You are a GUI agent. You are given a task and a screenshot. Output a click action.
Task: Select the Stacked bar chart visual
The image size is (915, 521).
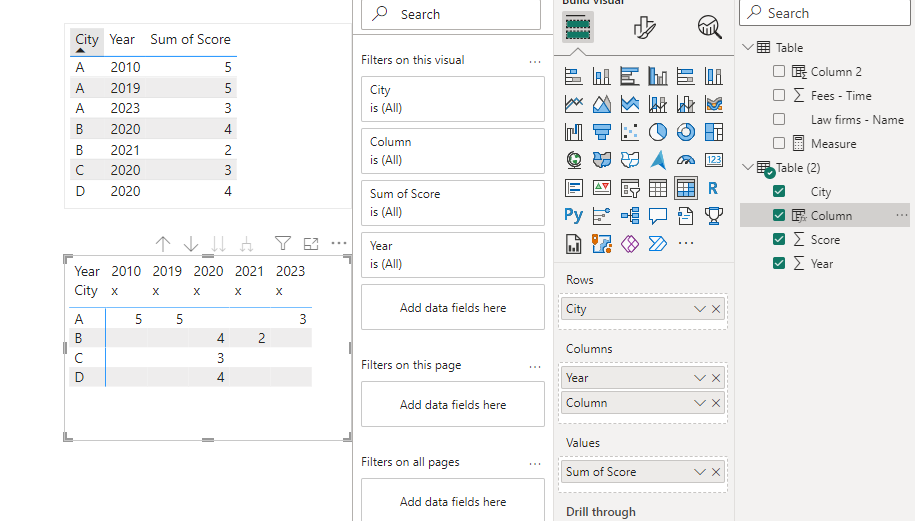(x=574, y=76)
